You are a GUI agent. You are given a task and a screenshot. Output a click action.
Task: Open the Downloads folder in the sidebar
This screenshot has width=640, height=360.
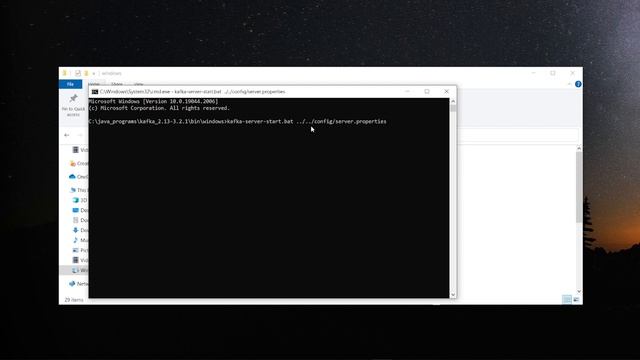pyautogui.click(x=80, y=230)
